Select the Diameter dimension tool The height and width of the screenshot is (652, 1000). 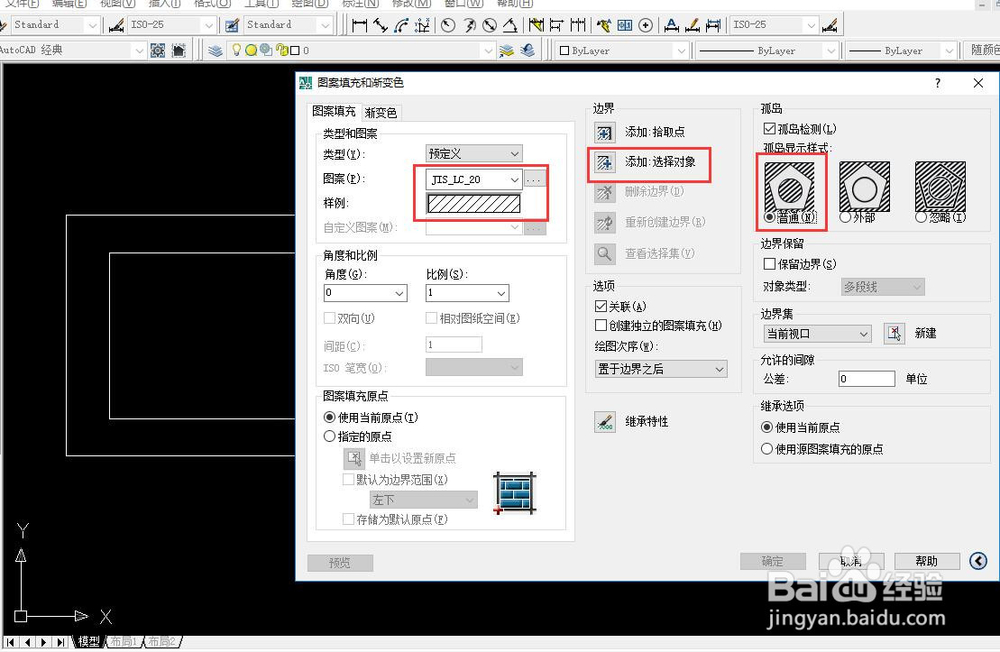[490, 26]
